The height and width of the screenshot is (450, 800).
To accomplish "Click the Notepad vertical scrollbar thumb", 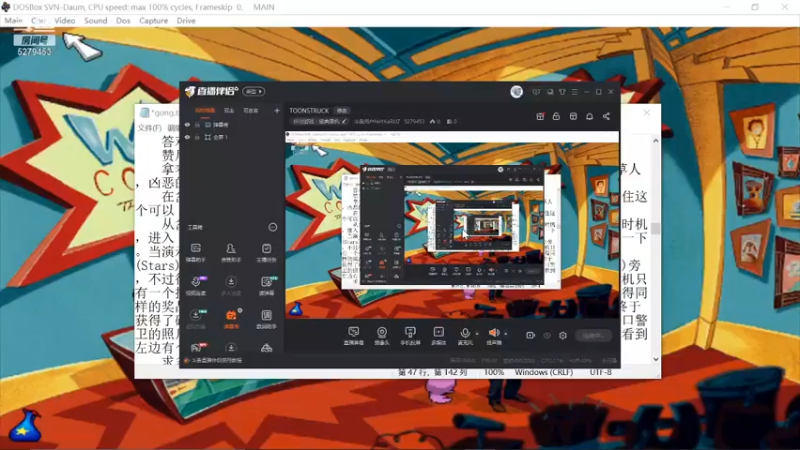I will 656,228.
